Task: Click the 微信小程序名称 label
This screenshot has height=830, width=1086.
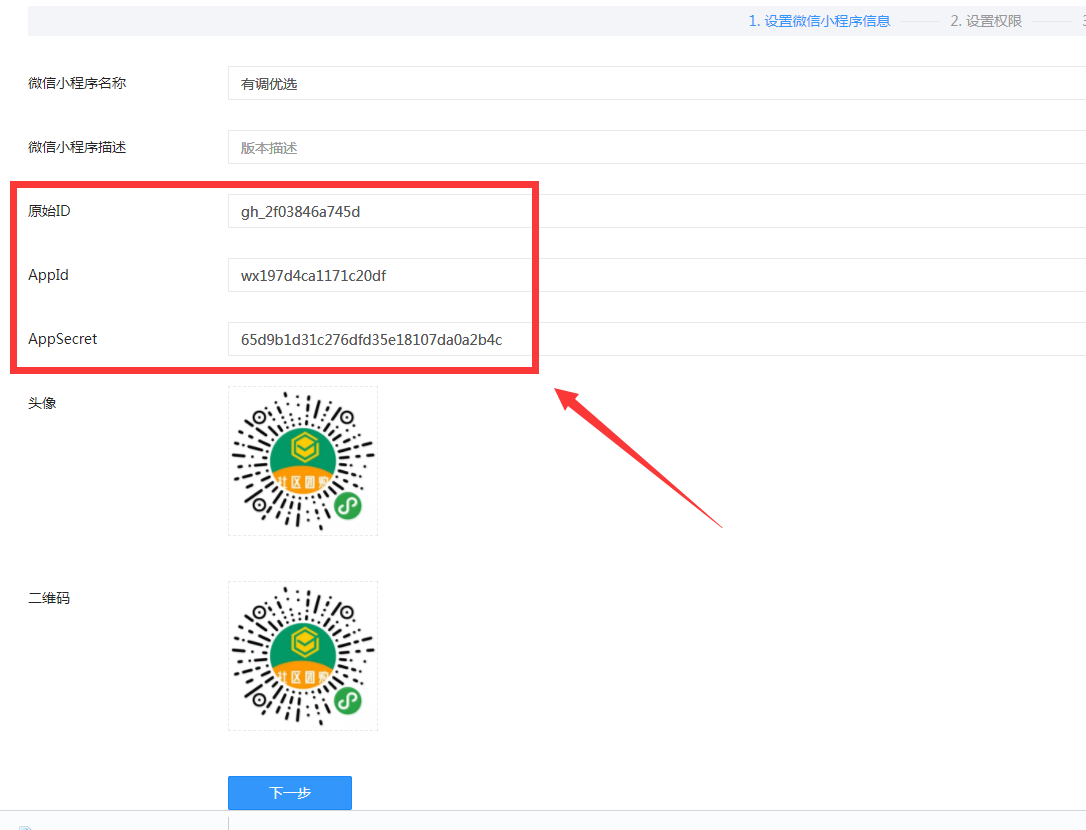Action: click(77, 83)
